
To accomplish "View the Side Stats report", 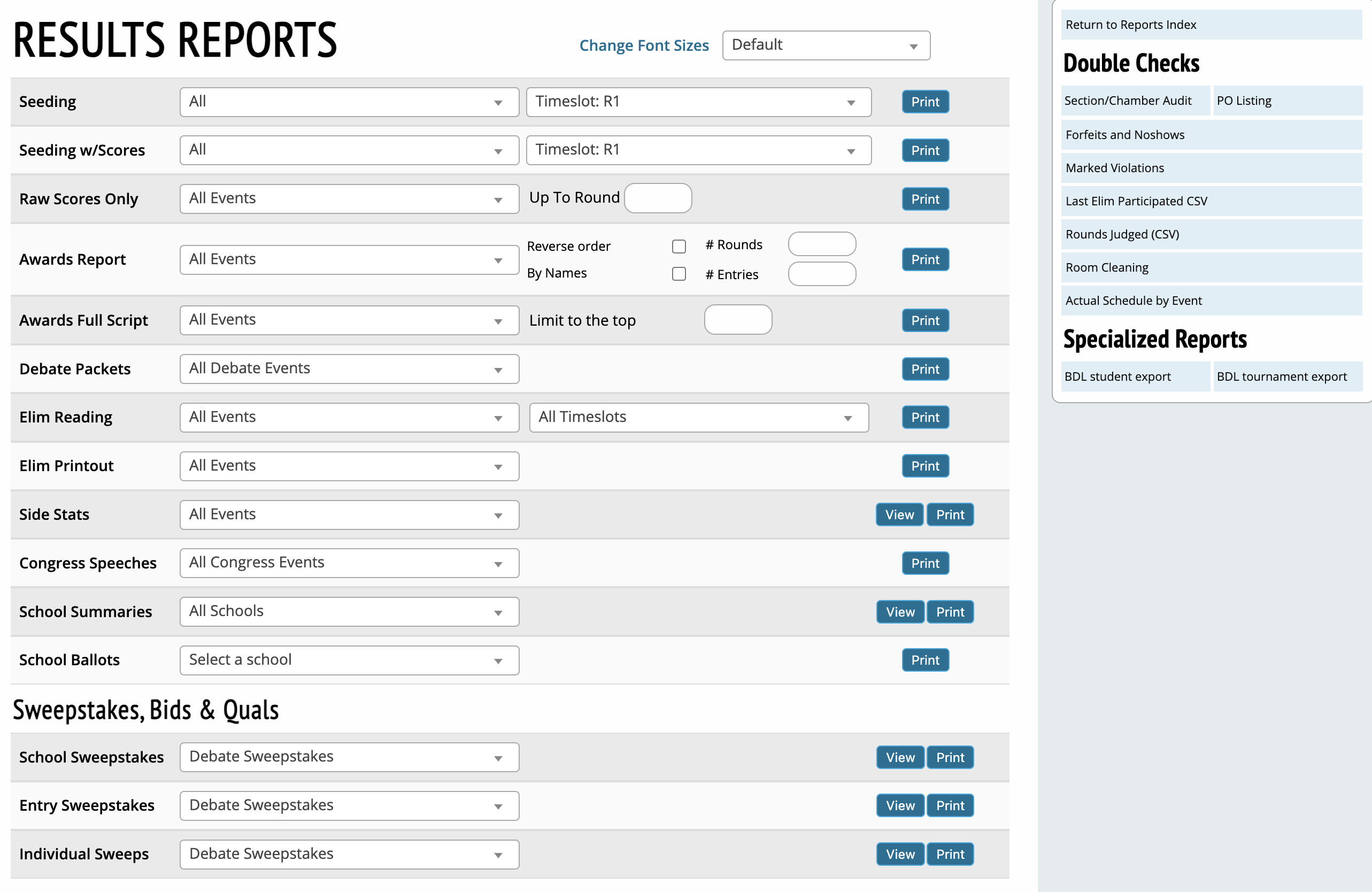I will [899, 514].
